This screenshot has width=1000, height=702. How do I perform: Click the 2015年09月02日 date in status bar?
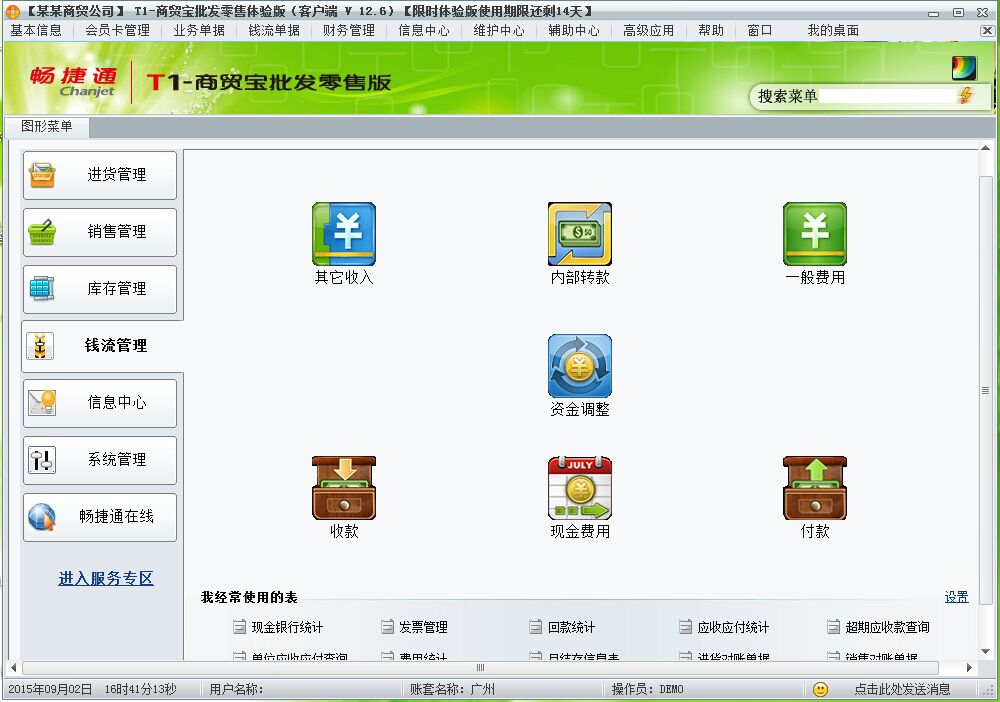click(x=50, y=689)
